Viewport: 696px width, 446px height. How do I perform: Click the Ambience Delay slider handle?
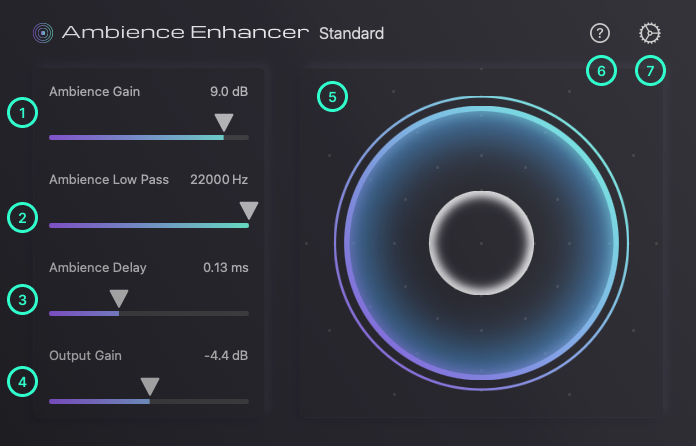point(119,298)
